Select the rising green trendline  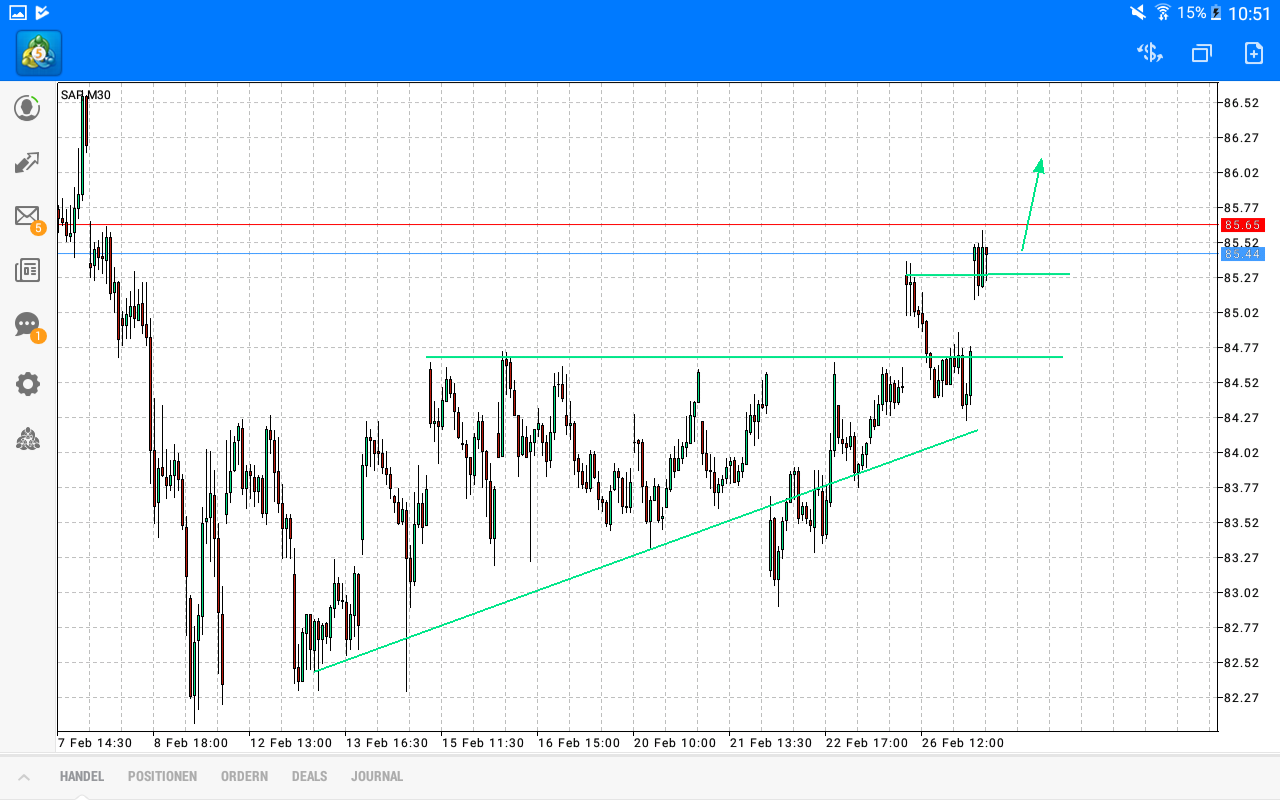pyautogui.click(x=646, y=551)
